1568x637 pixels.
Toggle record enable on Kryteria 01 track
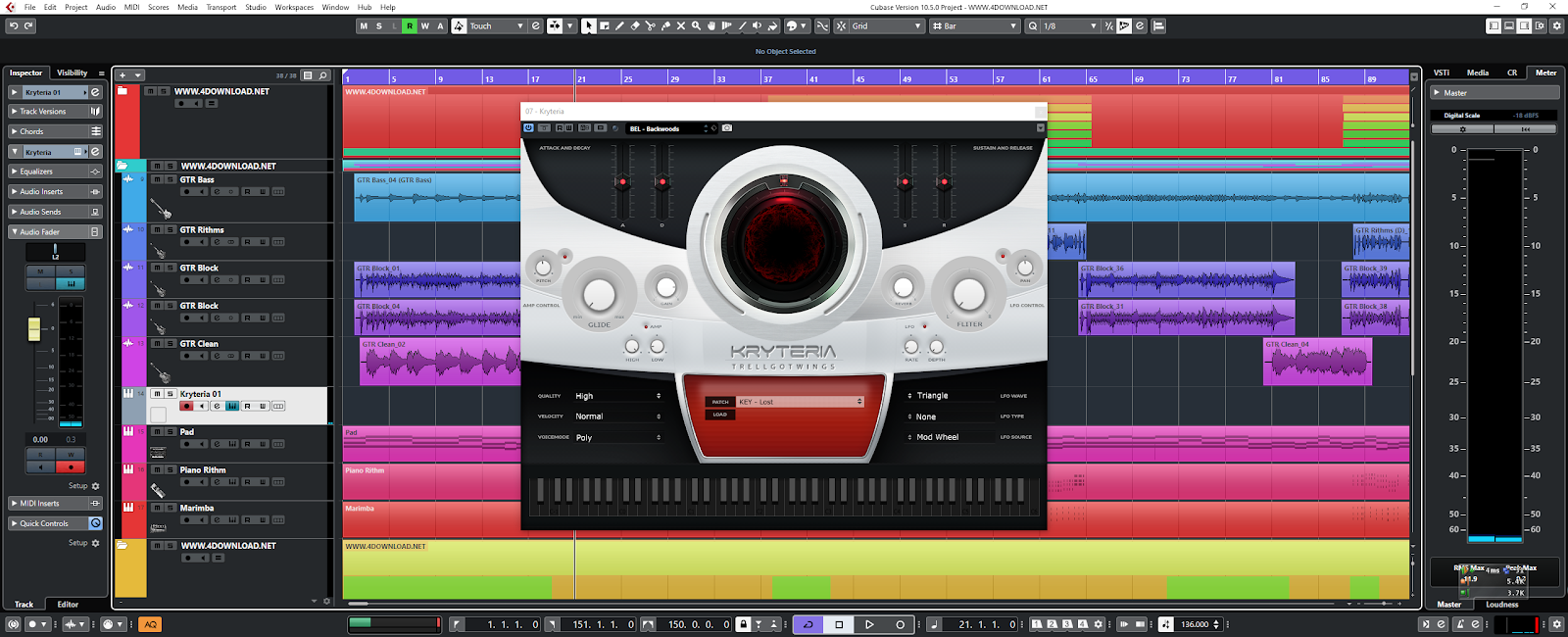(x=186, y=406)
